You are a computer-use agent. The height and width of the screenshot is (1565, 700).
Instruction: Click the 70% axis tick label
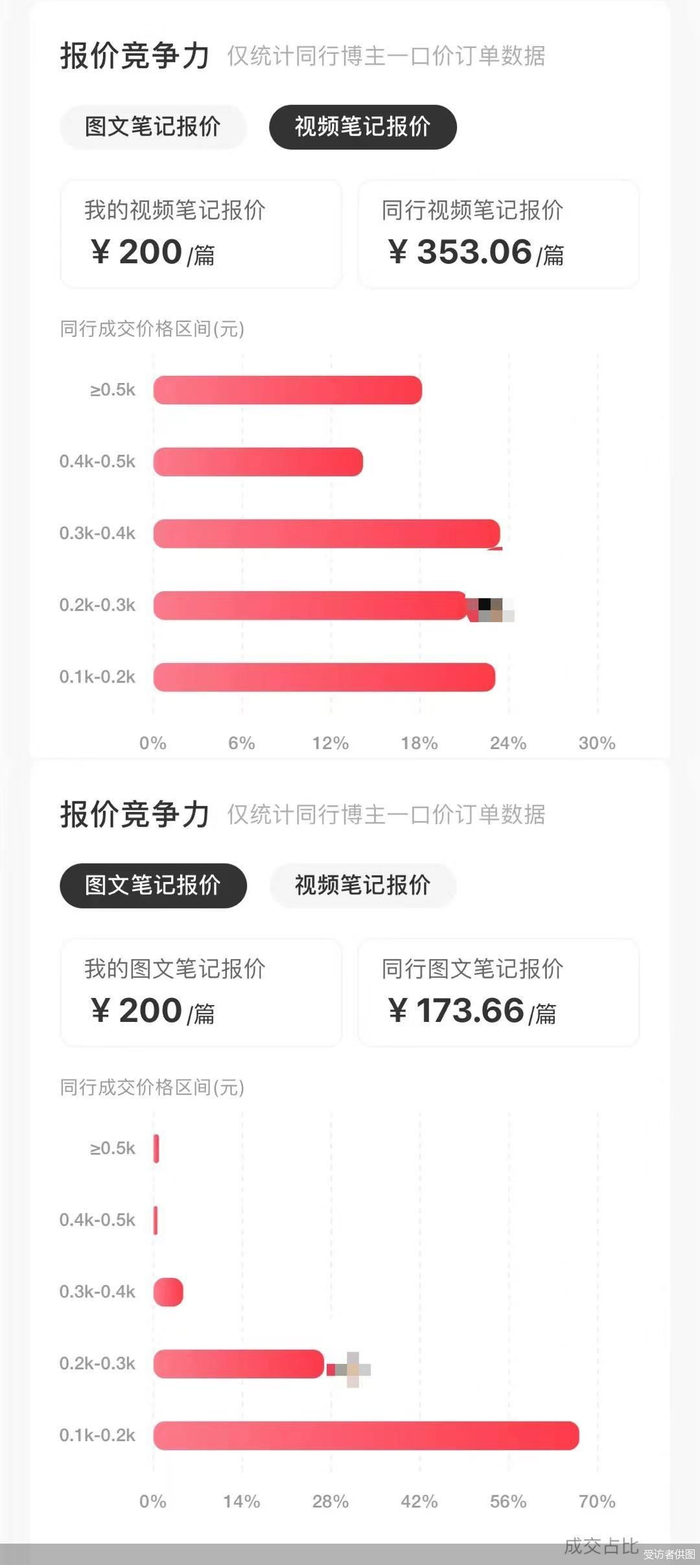pos(597,1501)
